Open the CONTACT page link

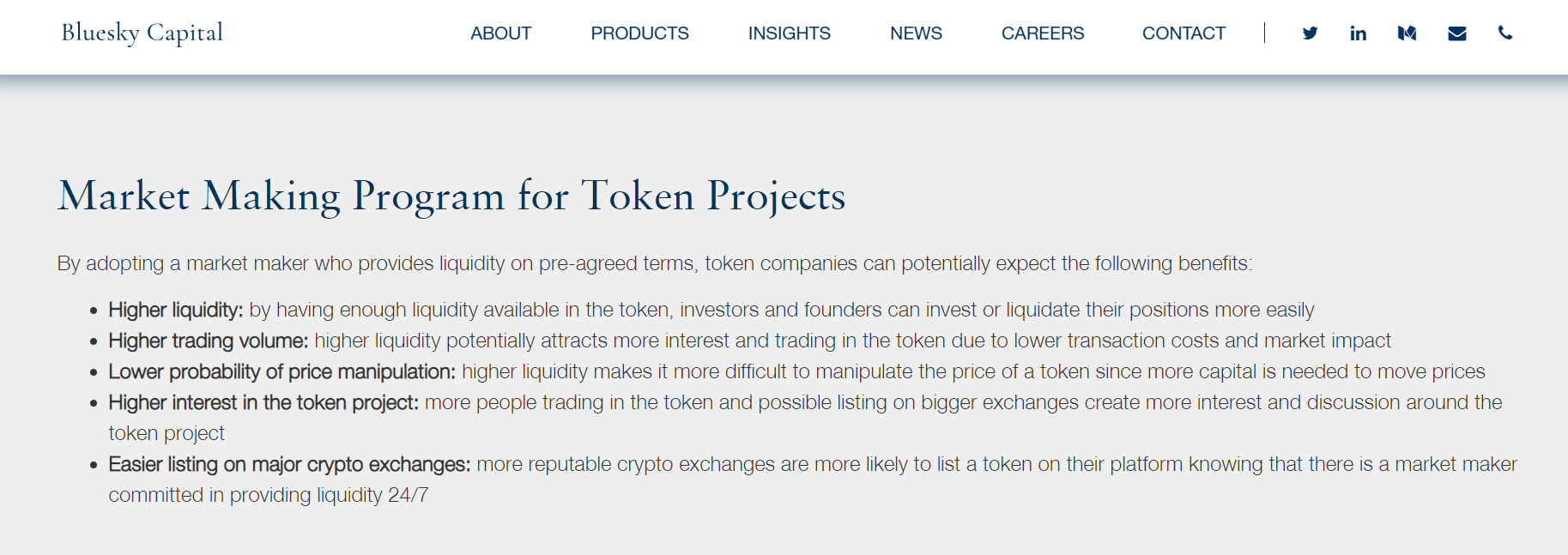pos(1184,33)
